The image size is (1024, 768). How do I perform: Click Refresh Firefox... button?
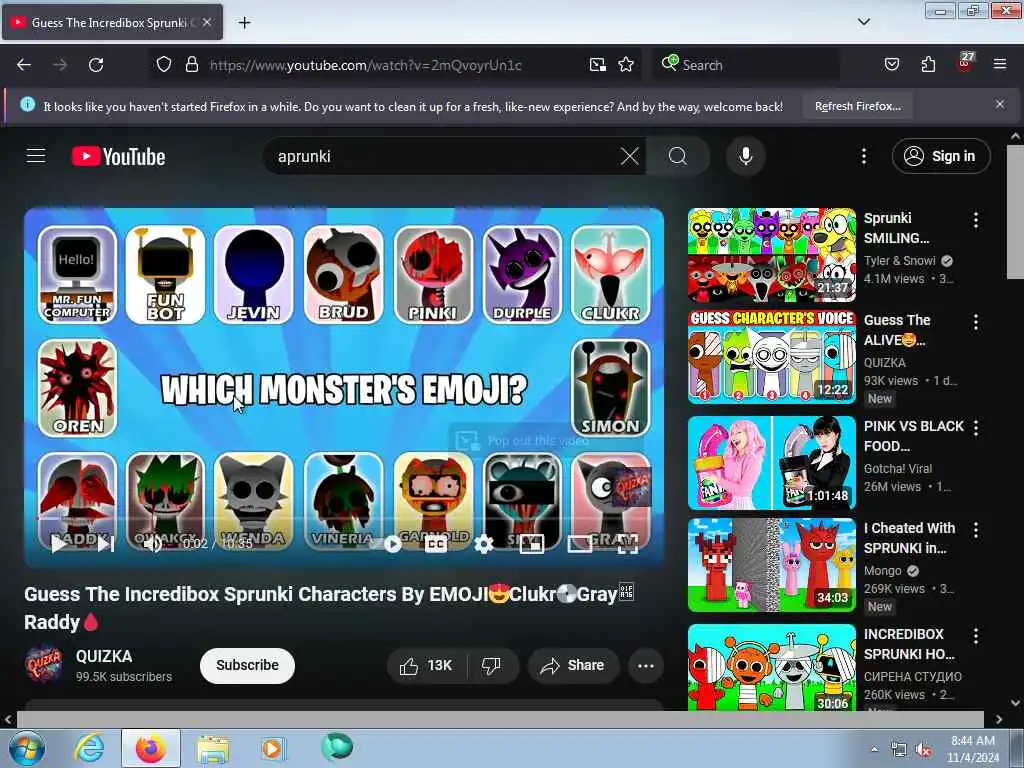[857, 106]
